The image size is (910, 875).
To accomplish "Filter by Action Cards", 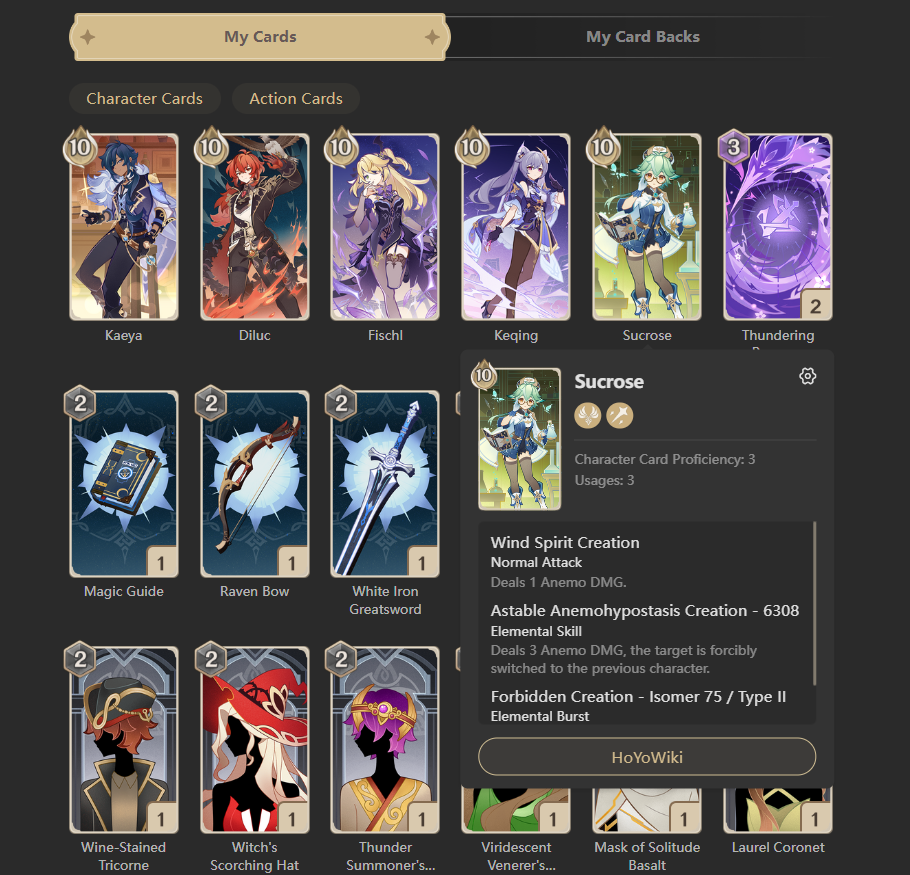I will pyautogui.click(x=296, y=99).
